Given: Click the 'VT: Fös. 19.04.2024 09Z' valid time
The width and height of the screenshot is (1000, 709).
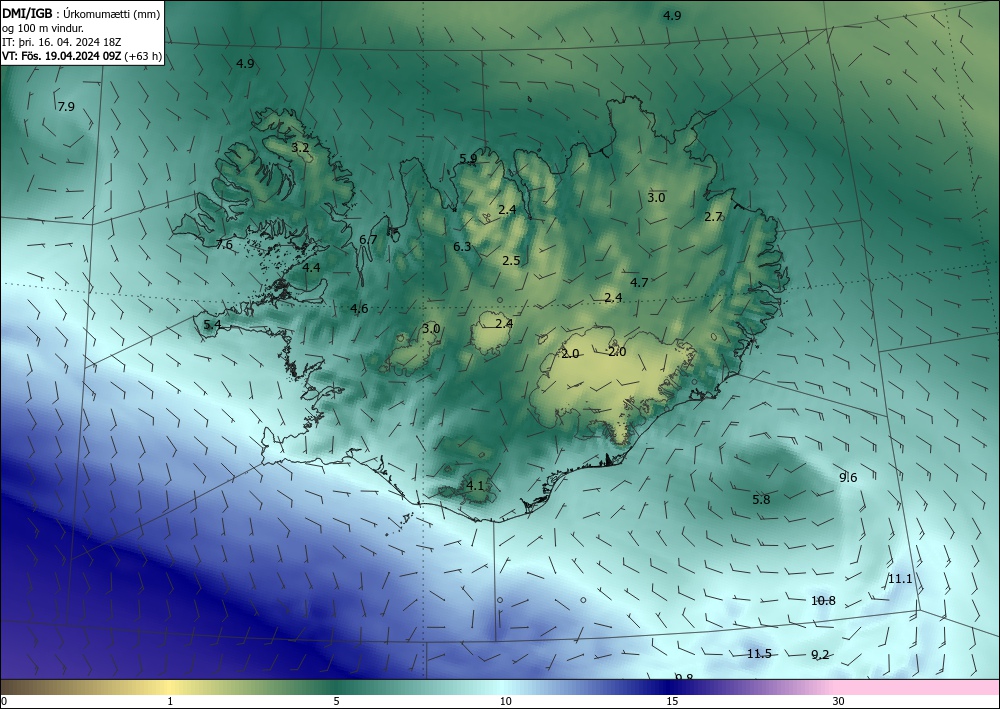Looking at the screenshot, I should click(x=61, y=56).
